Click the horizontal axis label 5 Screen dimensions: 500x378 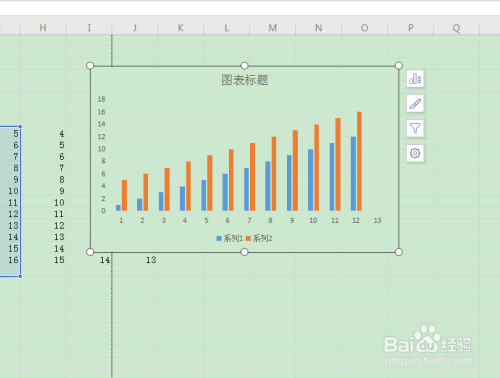coord(206,220)
